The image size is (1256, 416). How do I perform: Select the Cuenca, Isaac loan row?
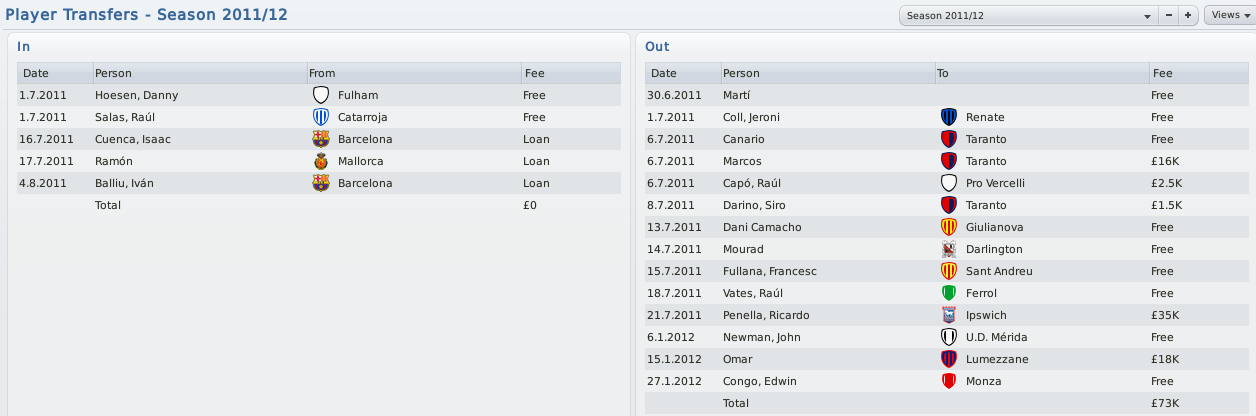coord(319,139)
